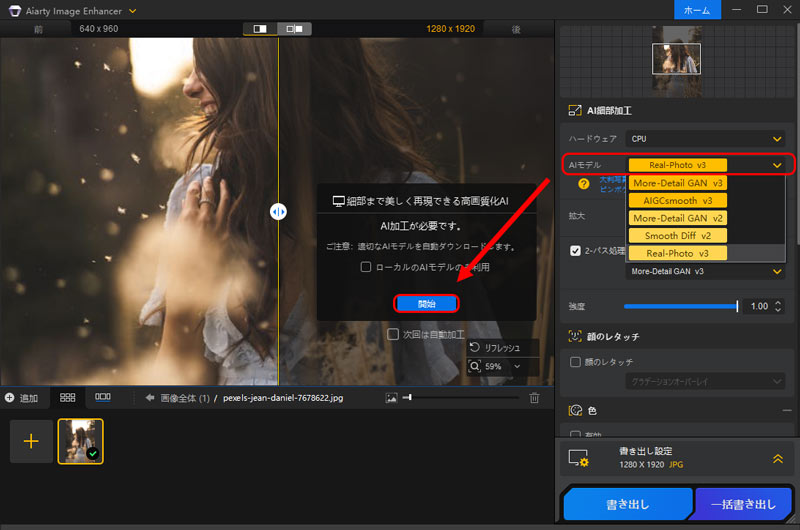
Task: Click the 前 before label tab
Action: 38,29
